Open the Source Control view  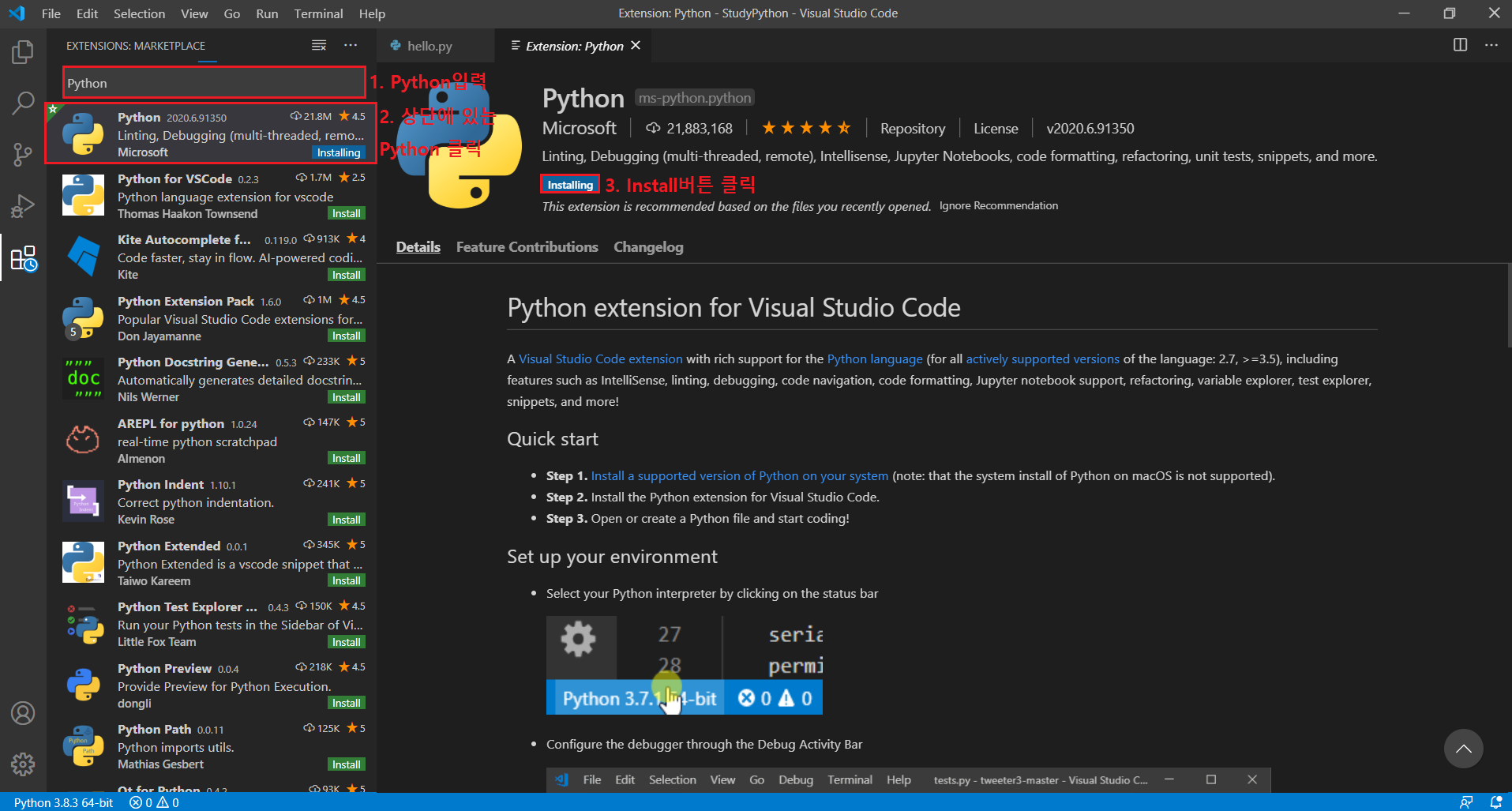pyautogui.click(x=23, y=154)
